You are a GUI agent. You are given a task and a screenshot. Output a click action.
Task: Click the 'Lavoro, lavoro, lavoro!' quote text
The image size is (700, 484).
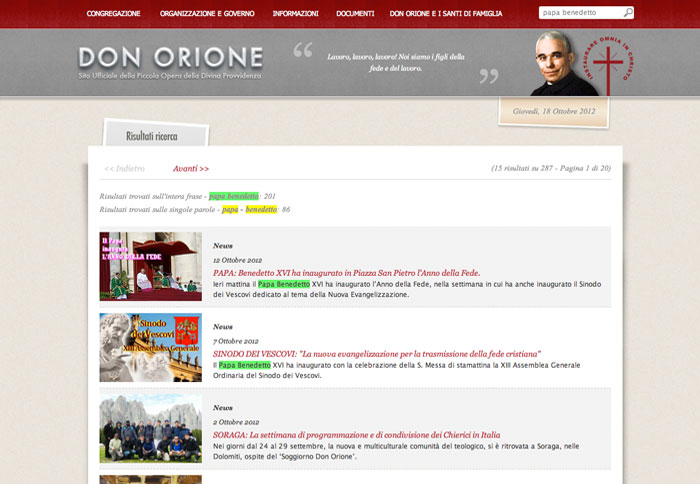[396, 63]
